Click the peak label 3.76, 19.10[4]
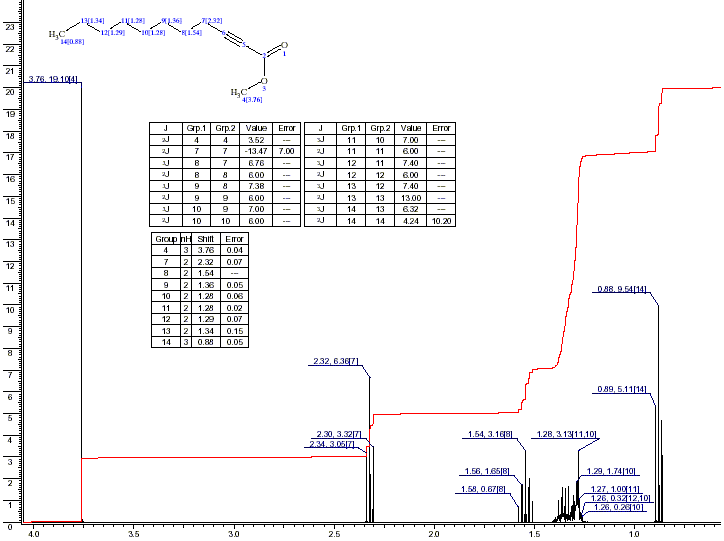Screen dimensions: 724x541 point(53,79)
